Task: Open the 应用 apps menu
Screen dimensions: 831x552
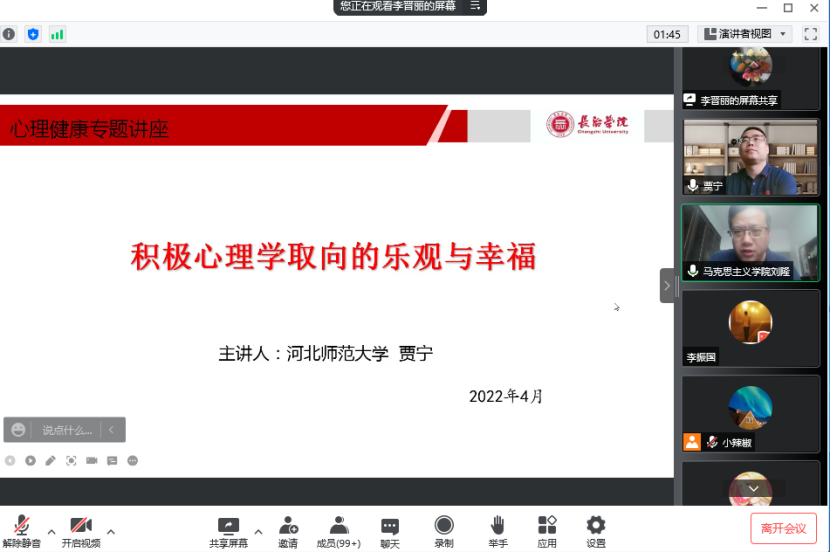Action: pos(547,531)
